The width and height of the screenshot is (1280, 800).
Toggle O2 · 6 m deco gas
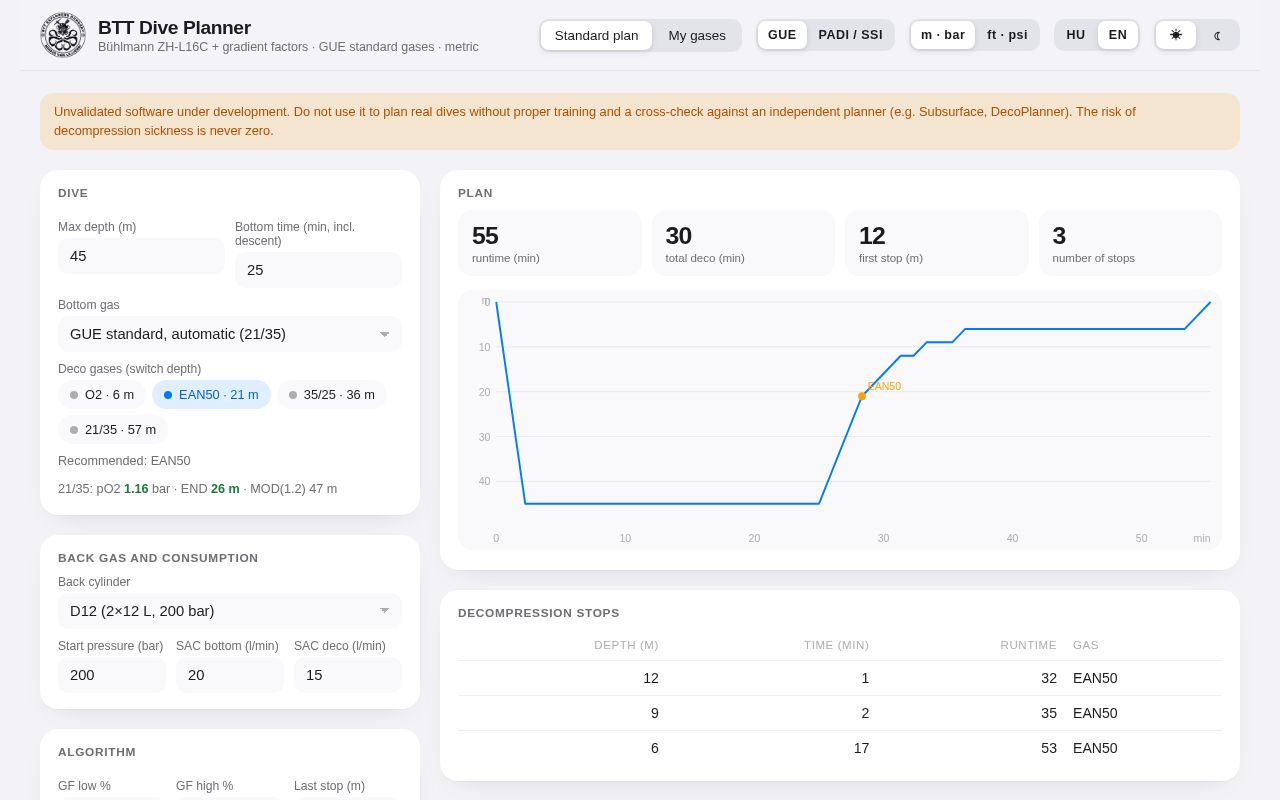click(102, 395)
